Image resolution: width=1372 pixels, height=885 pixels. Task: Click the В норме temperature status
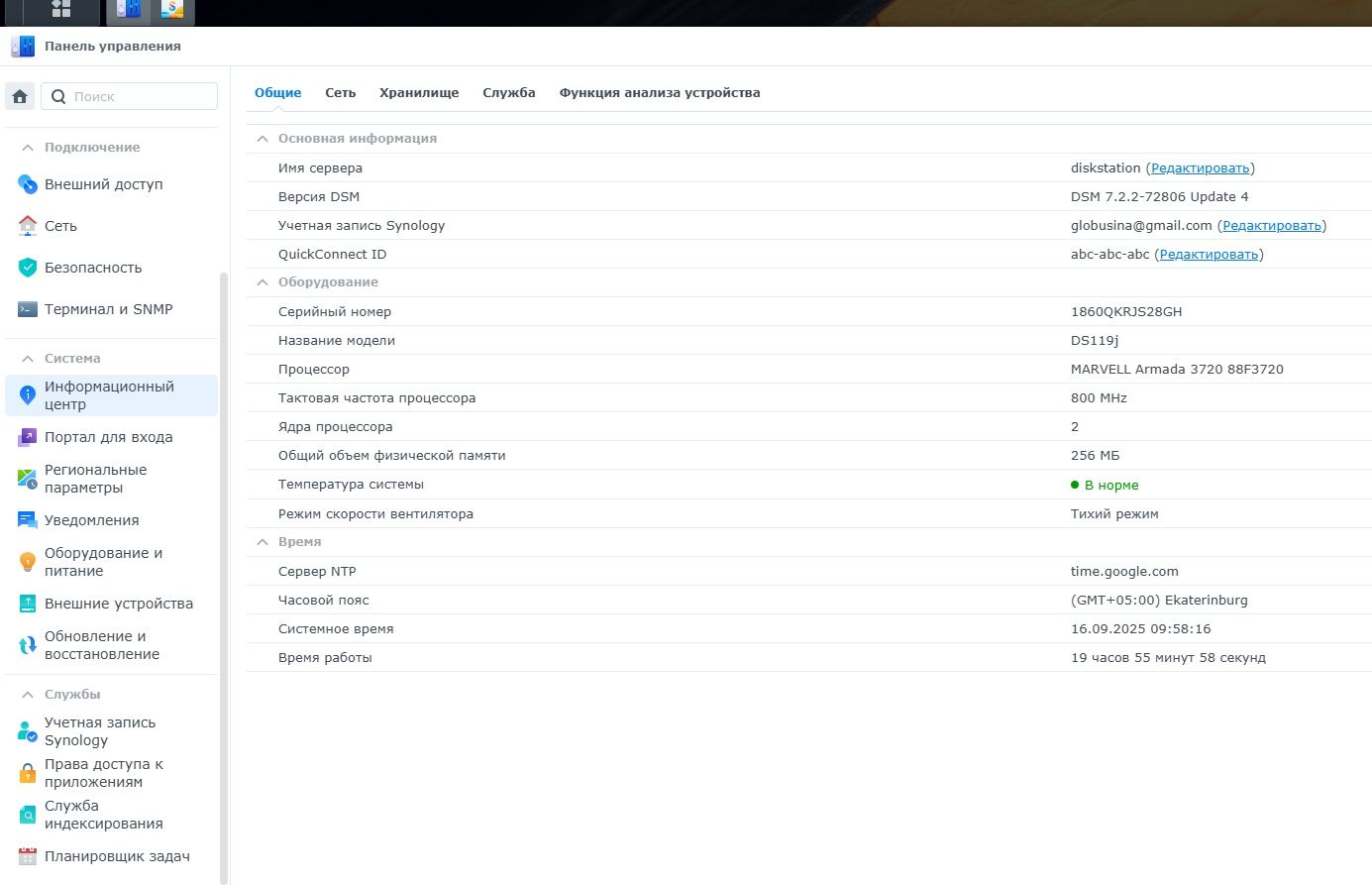click(1105, 486)
